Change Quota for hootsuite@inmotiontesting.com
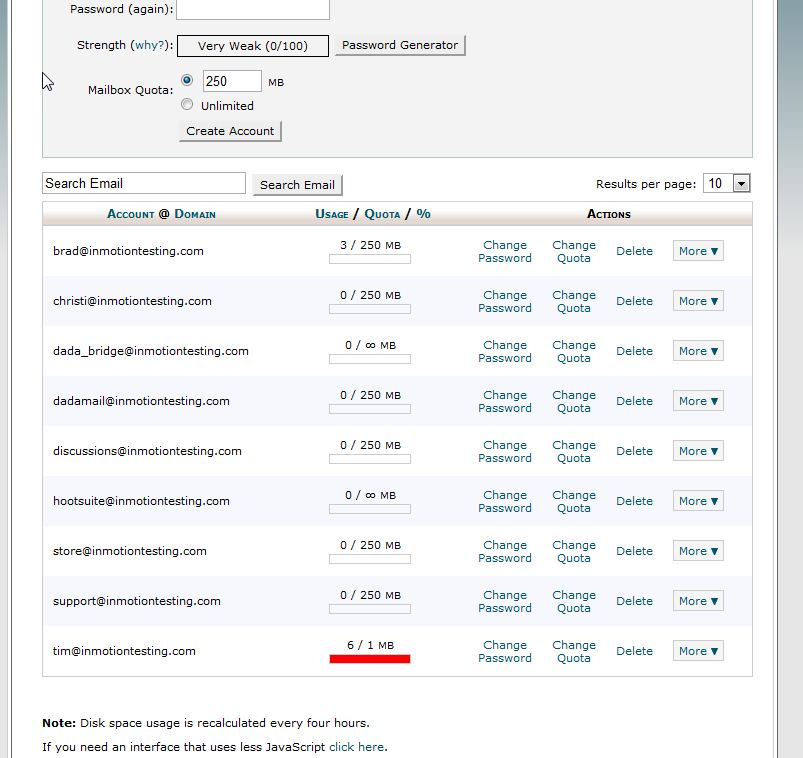Viewport: 803px width, 758px height. [x=574, y=501]
